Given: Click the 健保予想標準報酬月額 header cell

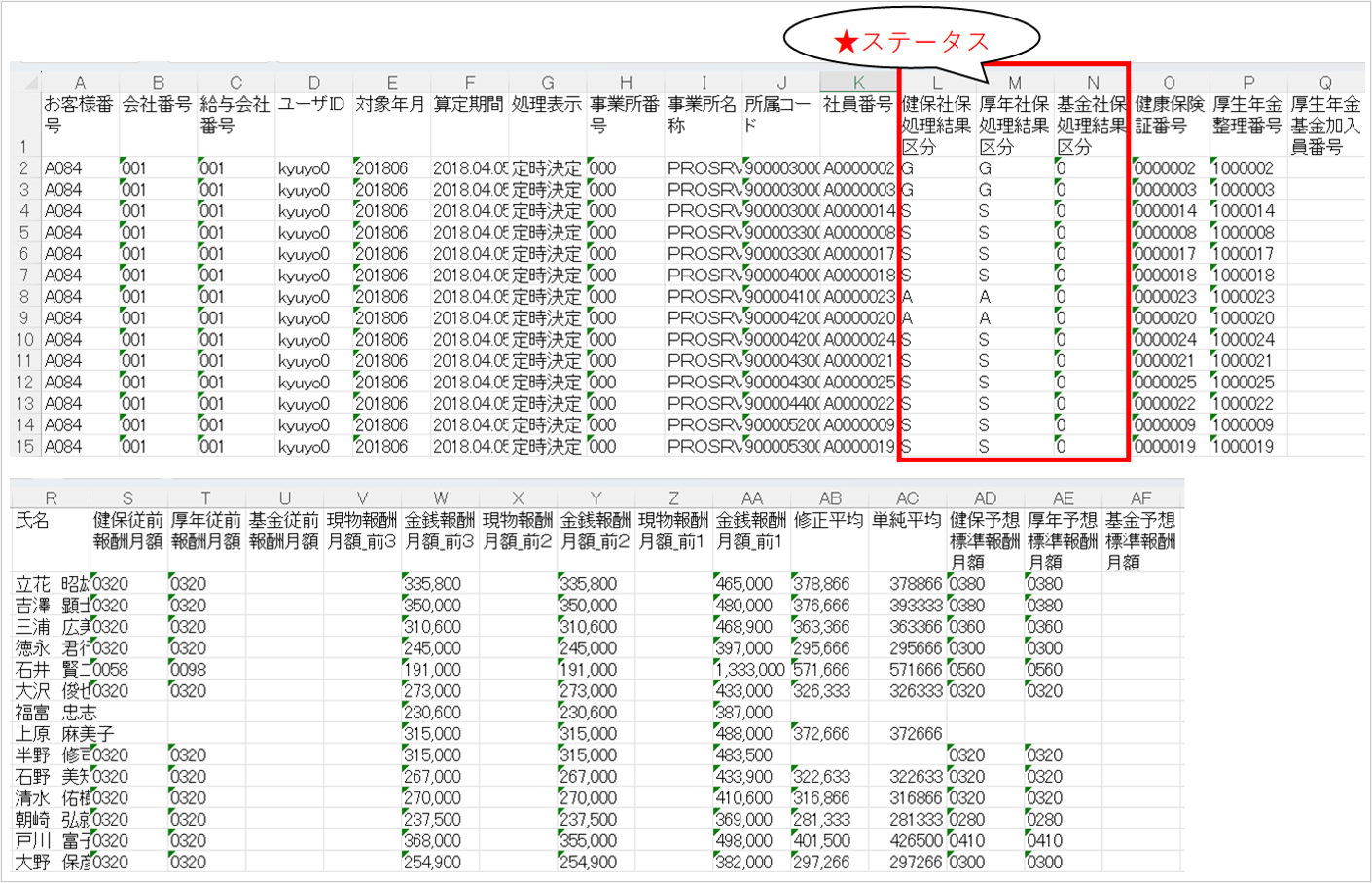Looking at the screenshot, I should pyautogui.click(x=985, y=540).
